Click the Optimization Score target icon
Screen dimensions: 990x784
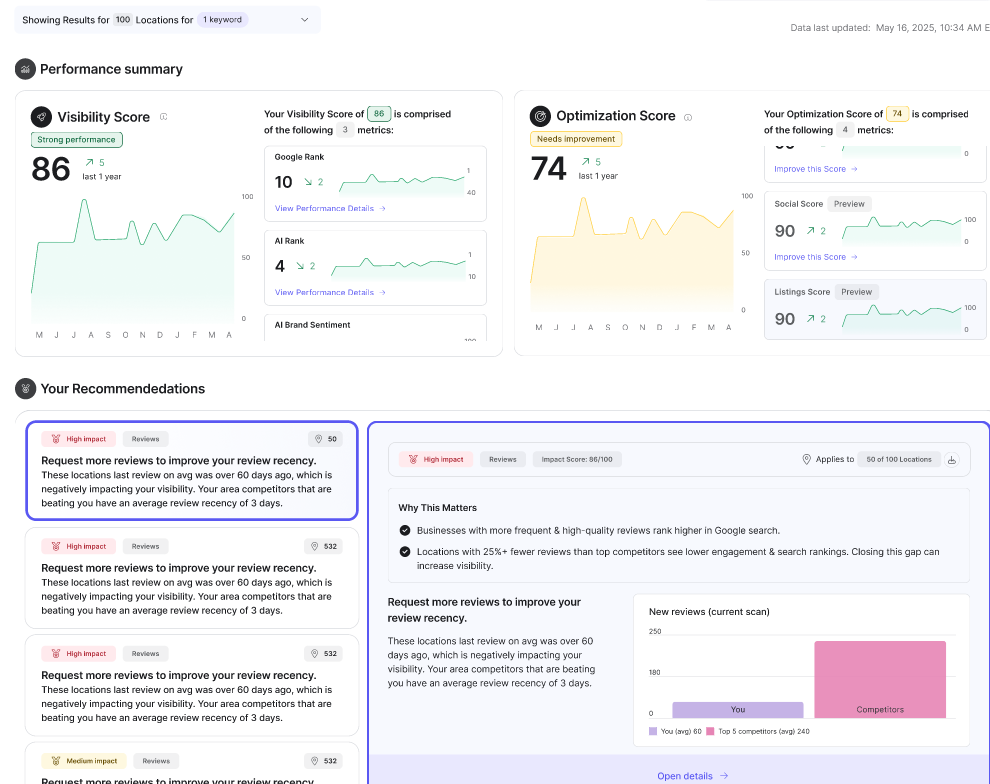pyautogui.click(x=540, y=116)
